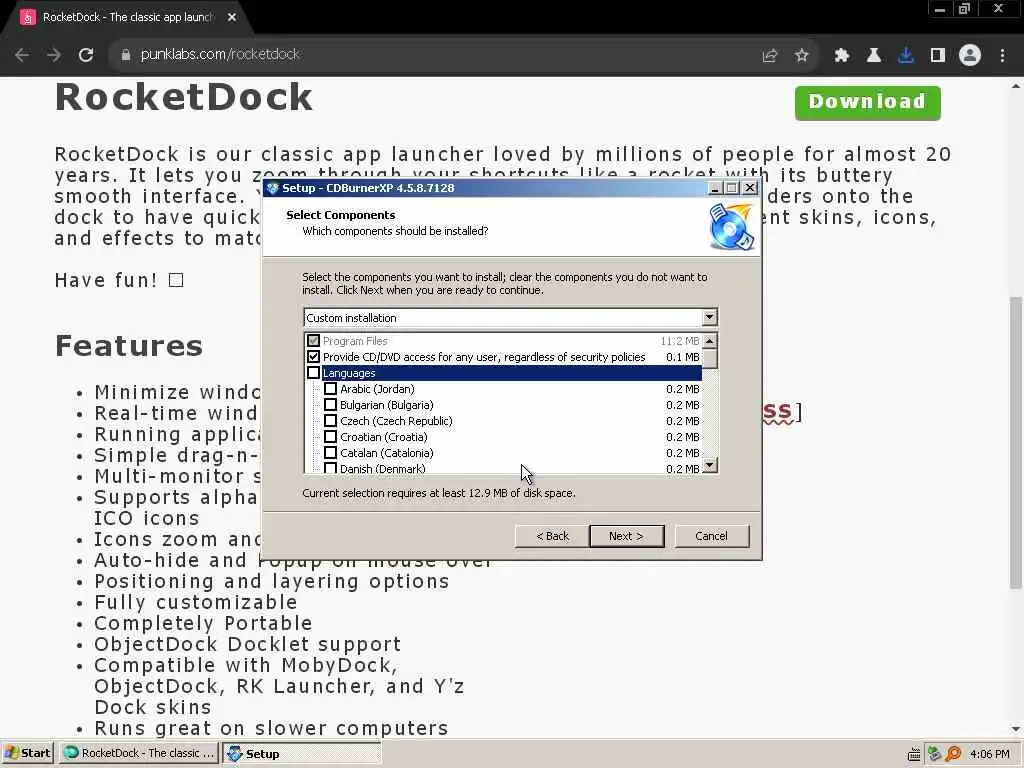Check Danish (Denmark) language
This screenshot has width=1024, height=768.
point(330,468)
